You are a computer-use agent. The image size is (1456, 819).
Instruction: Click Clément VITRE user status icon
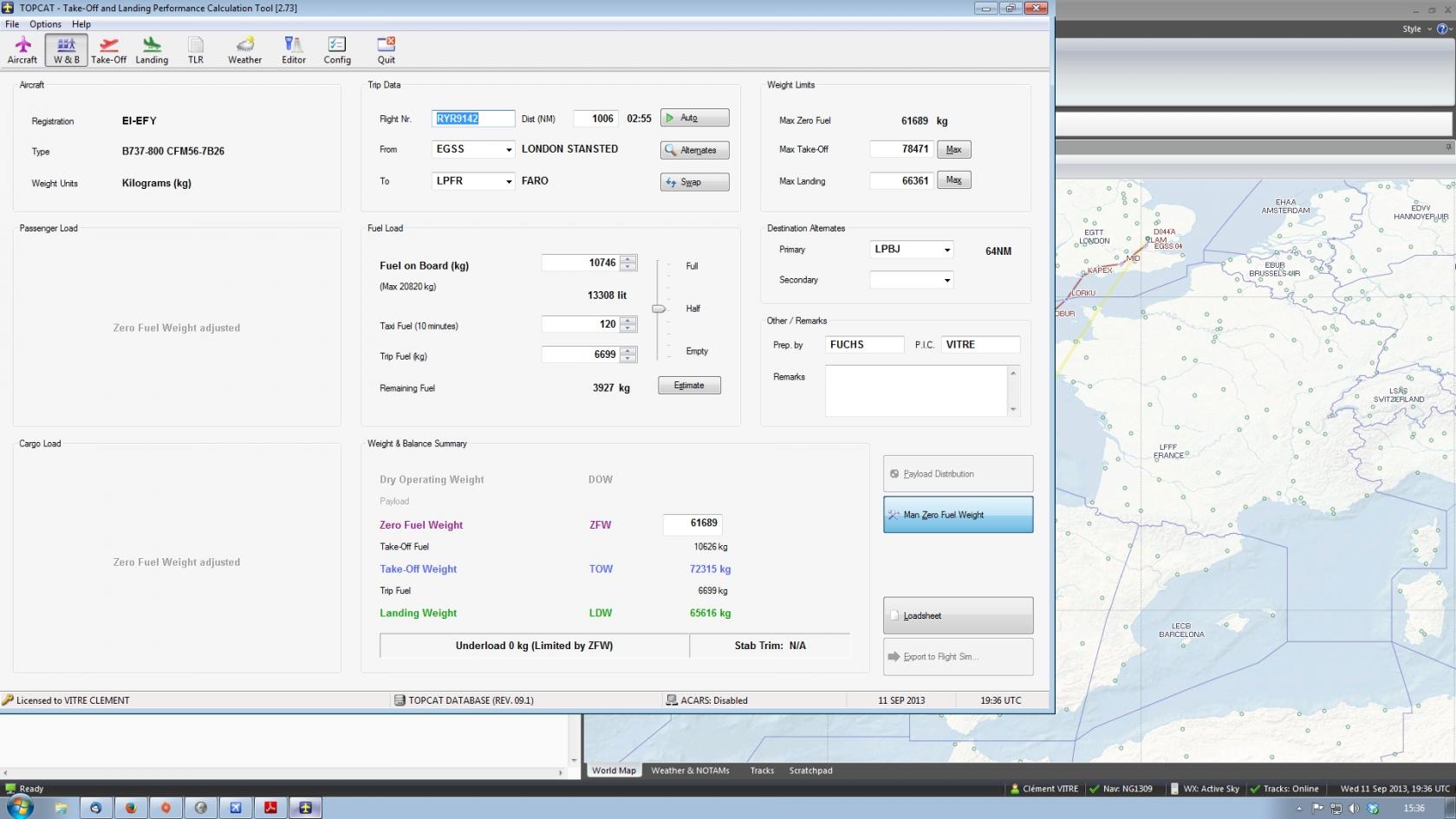click(x=1015, y=789)
